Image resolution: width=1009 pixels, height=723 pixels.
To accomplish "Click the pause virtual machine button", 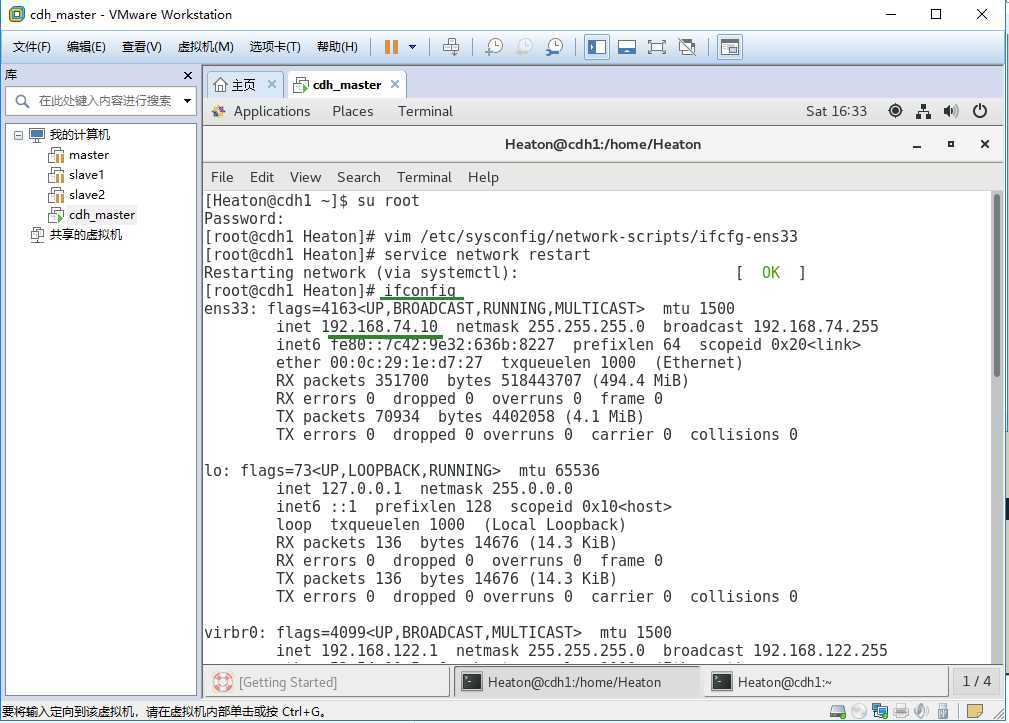I will click(391, 47).
